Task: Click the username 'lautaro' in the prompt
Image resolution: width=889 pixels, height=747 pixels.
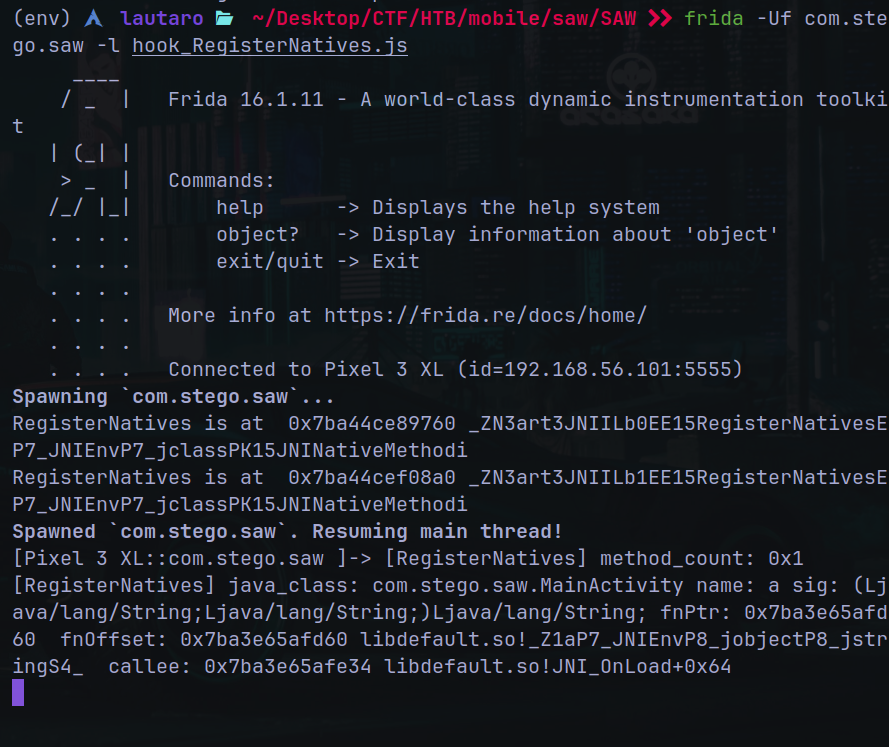Action: (162, 19)
